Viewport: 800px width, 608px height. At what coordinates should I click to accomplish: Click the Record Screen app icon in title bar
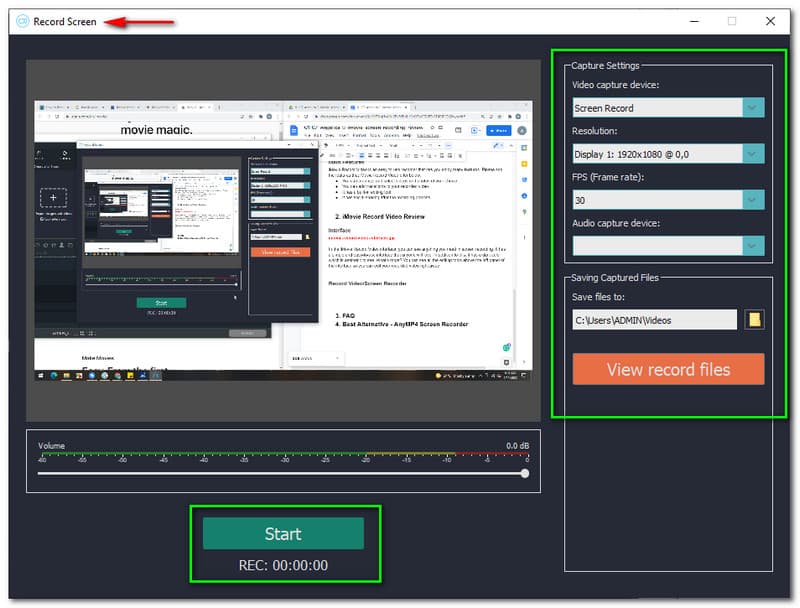[22, 21]
